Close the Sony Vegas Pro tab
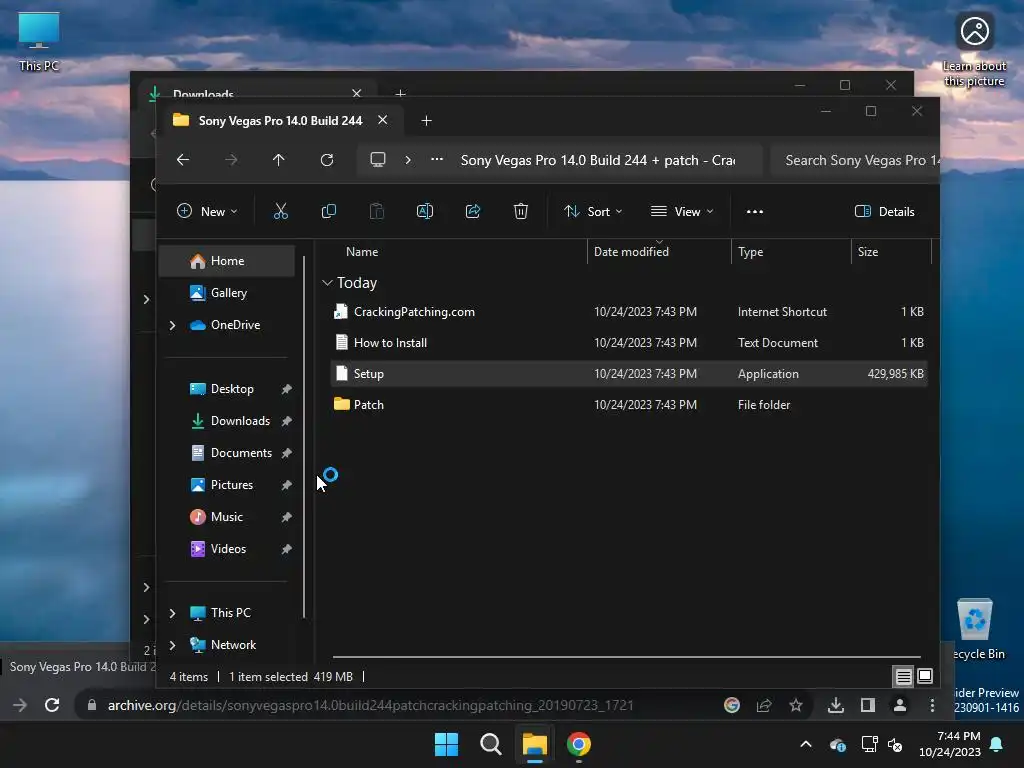The width and height of the screenshot is (1024, 768). [383, 120]
